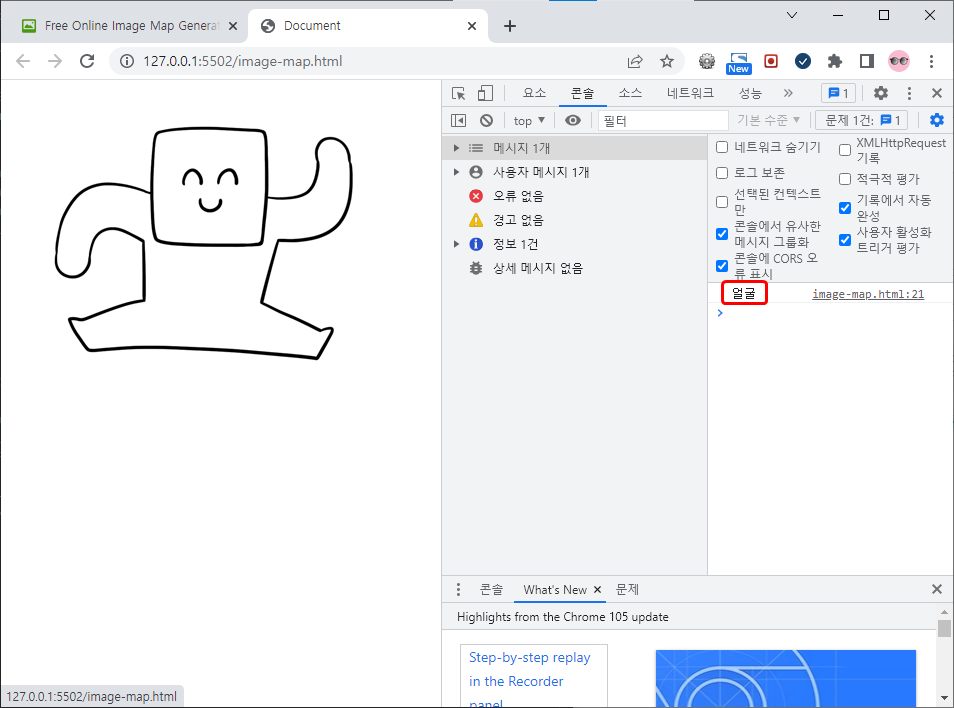954x708 pixels.
Task: Open the tab search chevron
Action: [792, 15]
